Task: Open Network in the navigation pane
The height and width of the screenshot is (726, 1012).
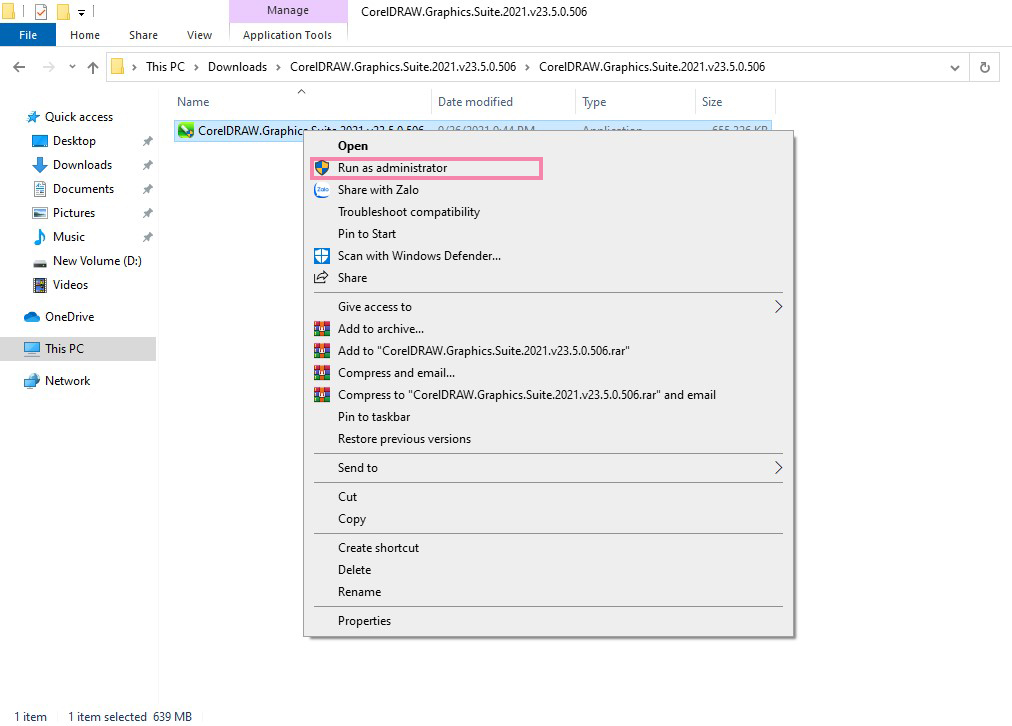Action: pyautogui.click(x=67, y=381)
